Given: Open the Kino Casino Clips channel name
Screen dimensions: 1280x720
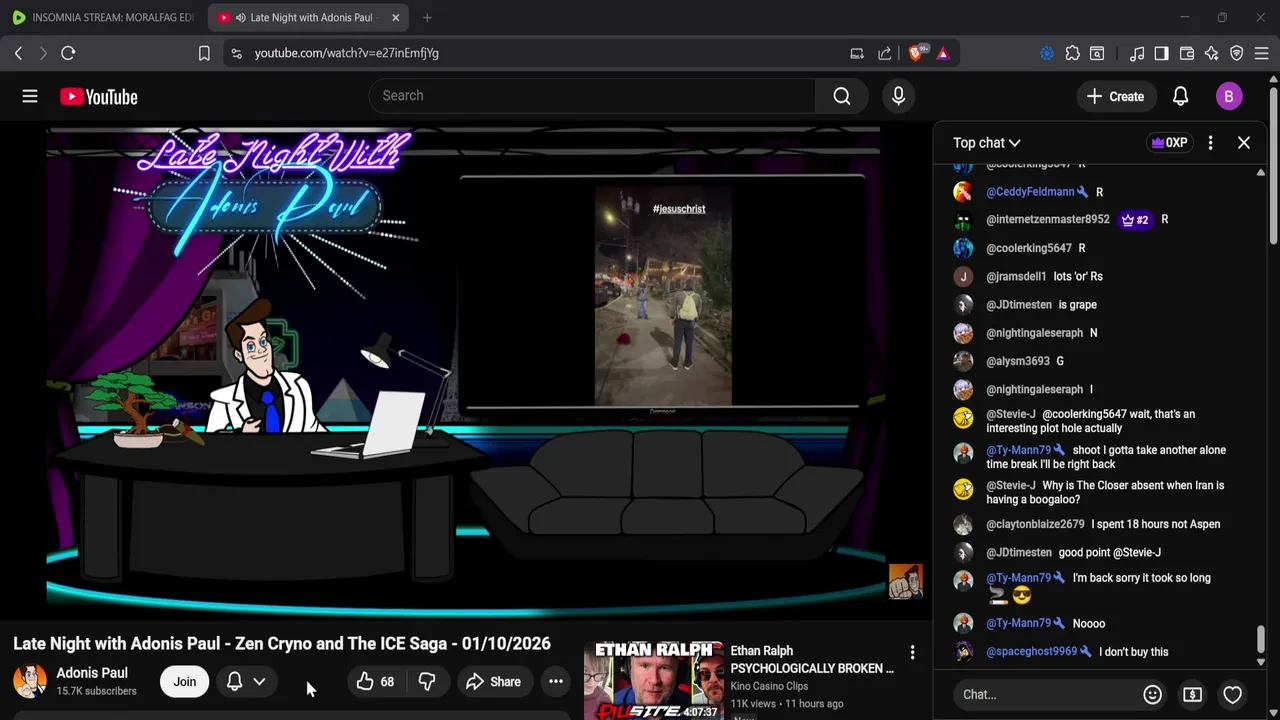Looking at the screenshot, I should pyautogui.click(x=769, y=686).
